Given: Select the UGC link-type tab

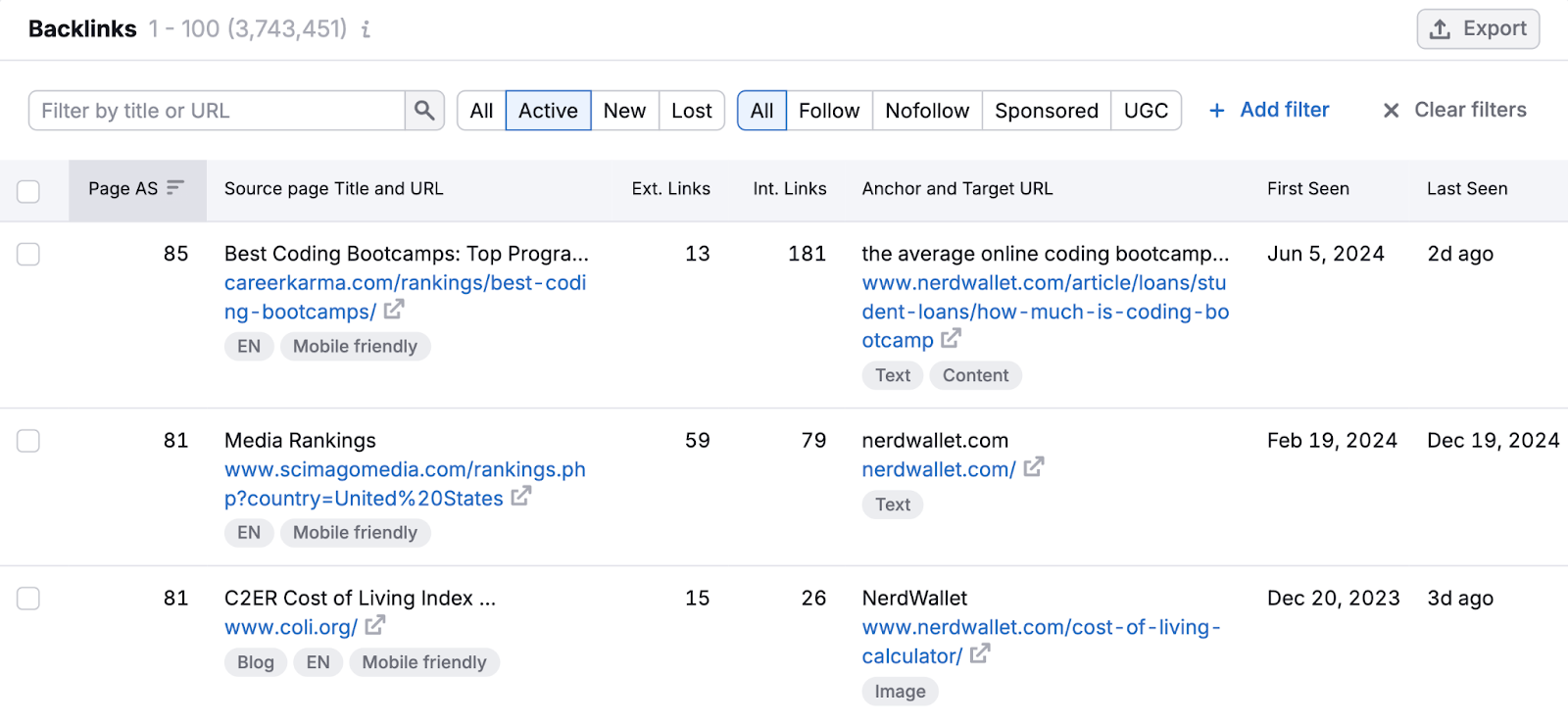Looking at the screenshot, I should point(1146,111).
